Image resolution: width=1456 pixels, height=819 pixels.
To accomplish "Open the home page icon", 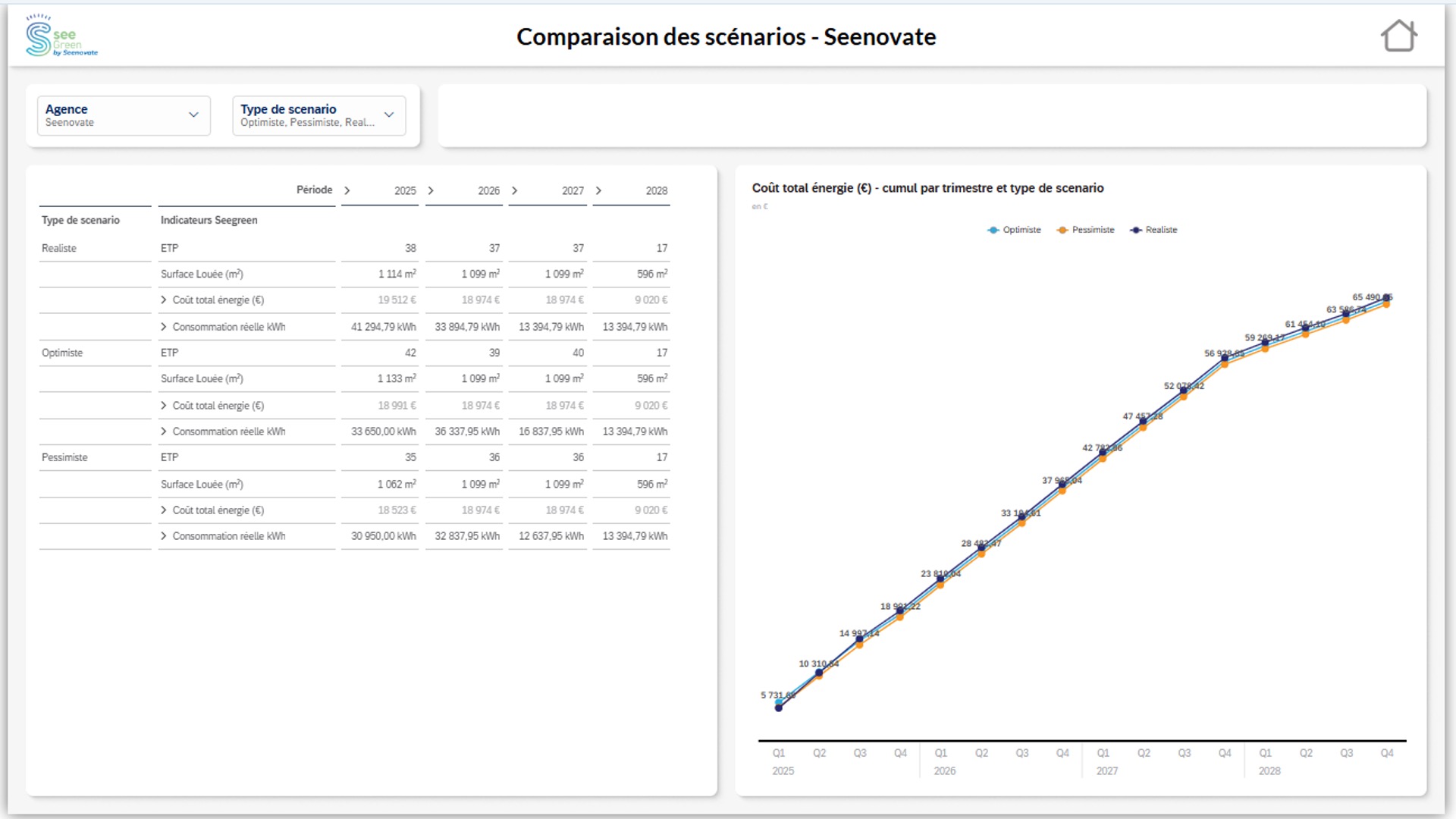I will pyautogui.click(x=1398, y=36).
